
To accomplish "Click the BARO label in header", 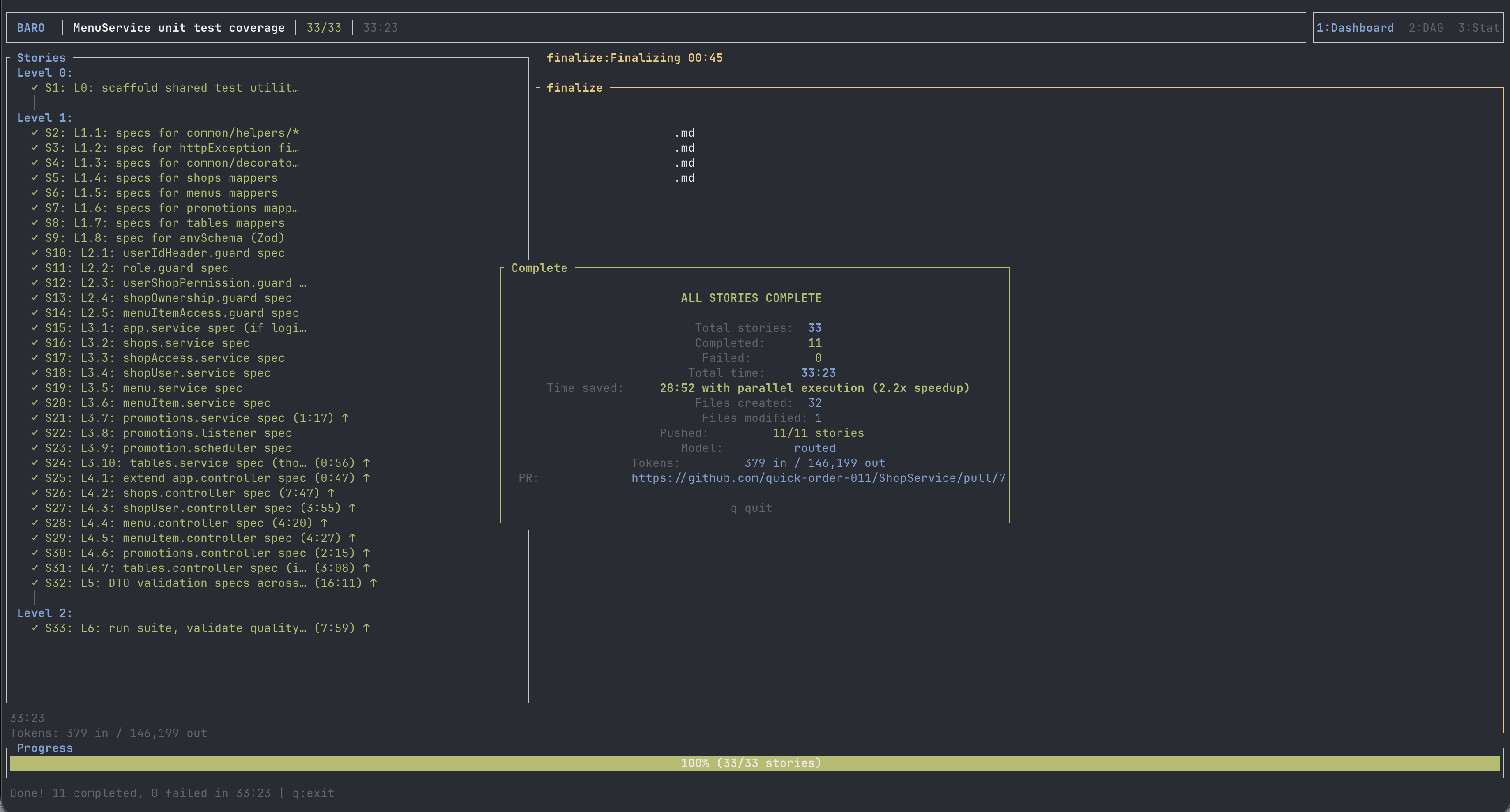I will [30, 27].
